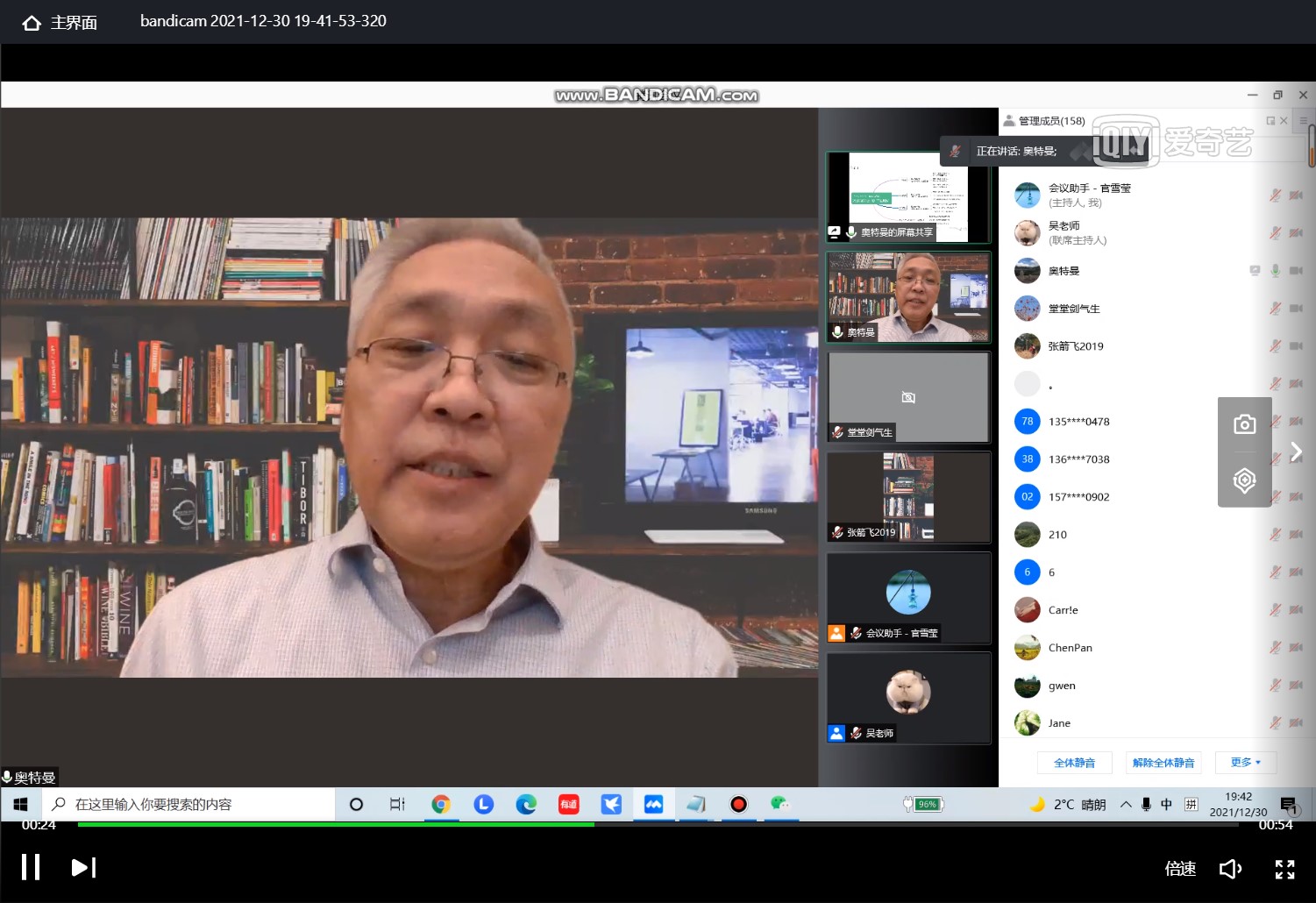
Task: Open the hamburger menu in members panel
Action: point(1303,121)
